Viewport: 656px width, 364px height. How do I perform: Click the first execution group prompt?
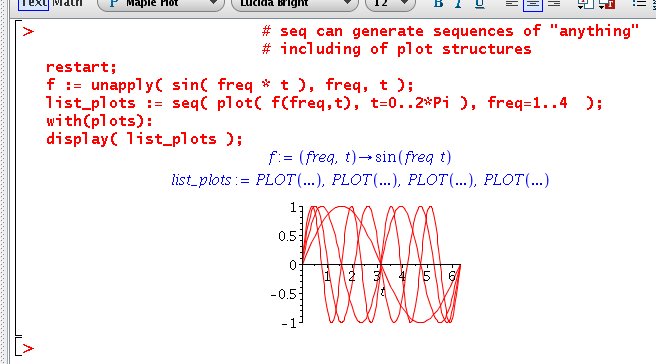(28, 31)
